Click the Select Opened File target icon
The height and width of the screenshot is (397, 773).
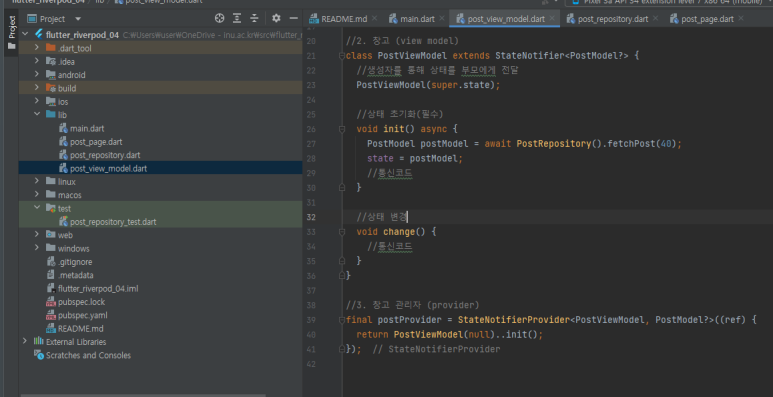(x=219, y=19)
